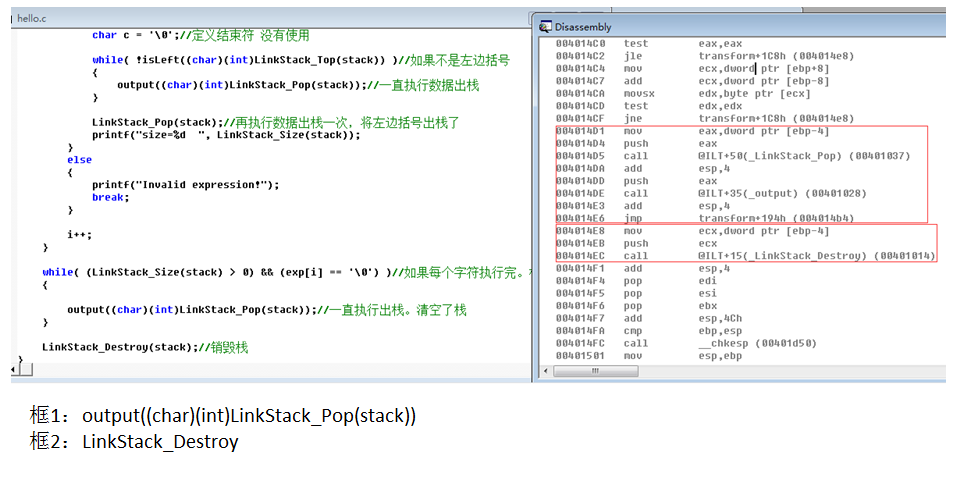The height and width of the screenshot is (478, 965).
Task: Click the 'break;' statement line
Action: [x=111, y=197]
